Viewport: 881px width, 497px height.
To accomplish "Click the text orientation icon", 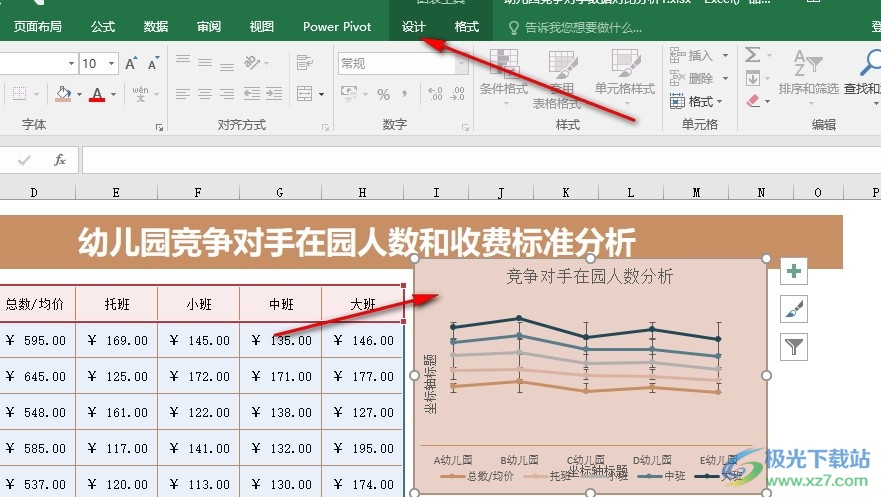I will [252, 62].
